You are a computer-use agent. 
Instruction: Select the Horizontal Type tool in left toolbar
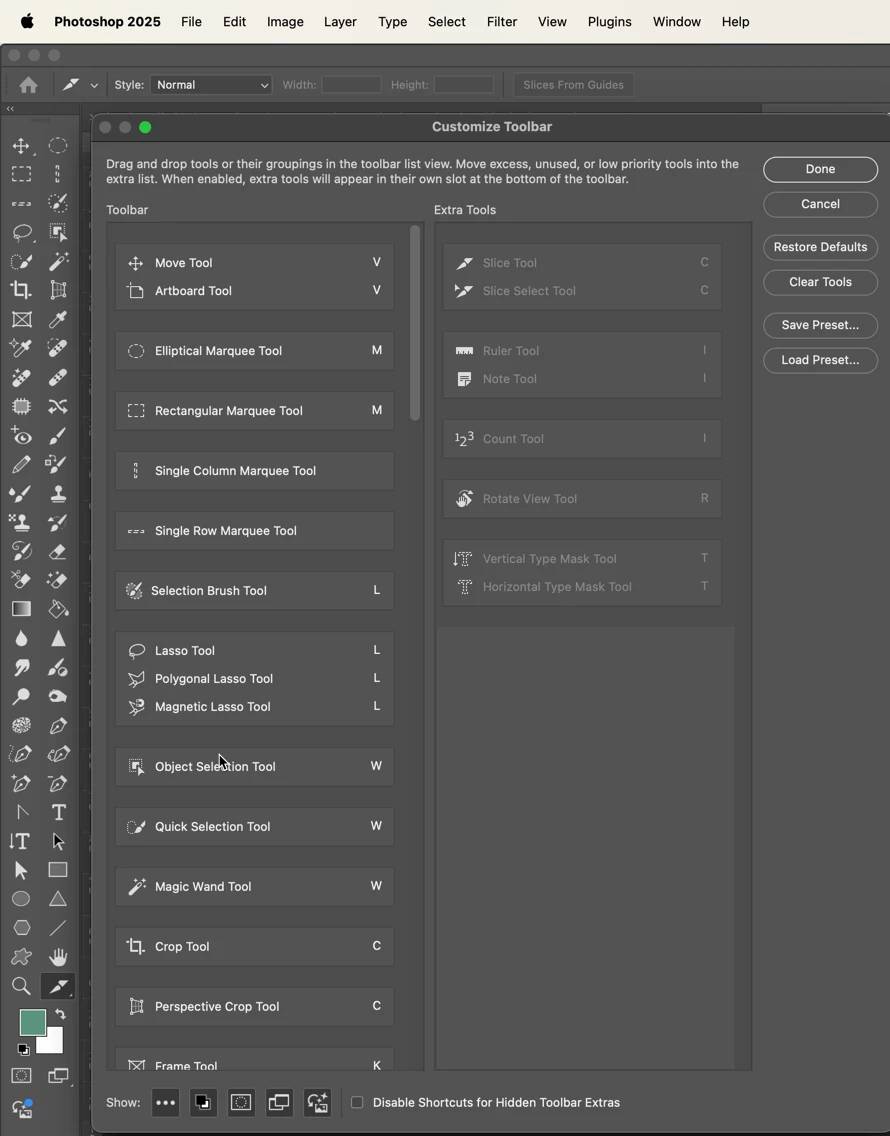point(58,812)
